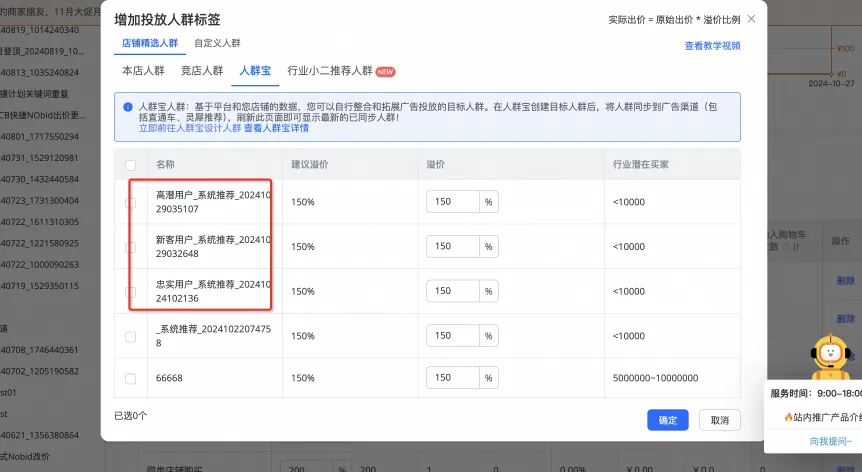862x472 pixels.
Task: Click the robot assistant mascot icon
Action: (x=830, y=358)
